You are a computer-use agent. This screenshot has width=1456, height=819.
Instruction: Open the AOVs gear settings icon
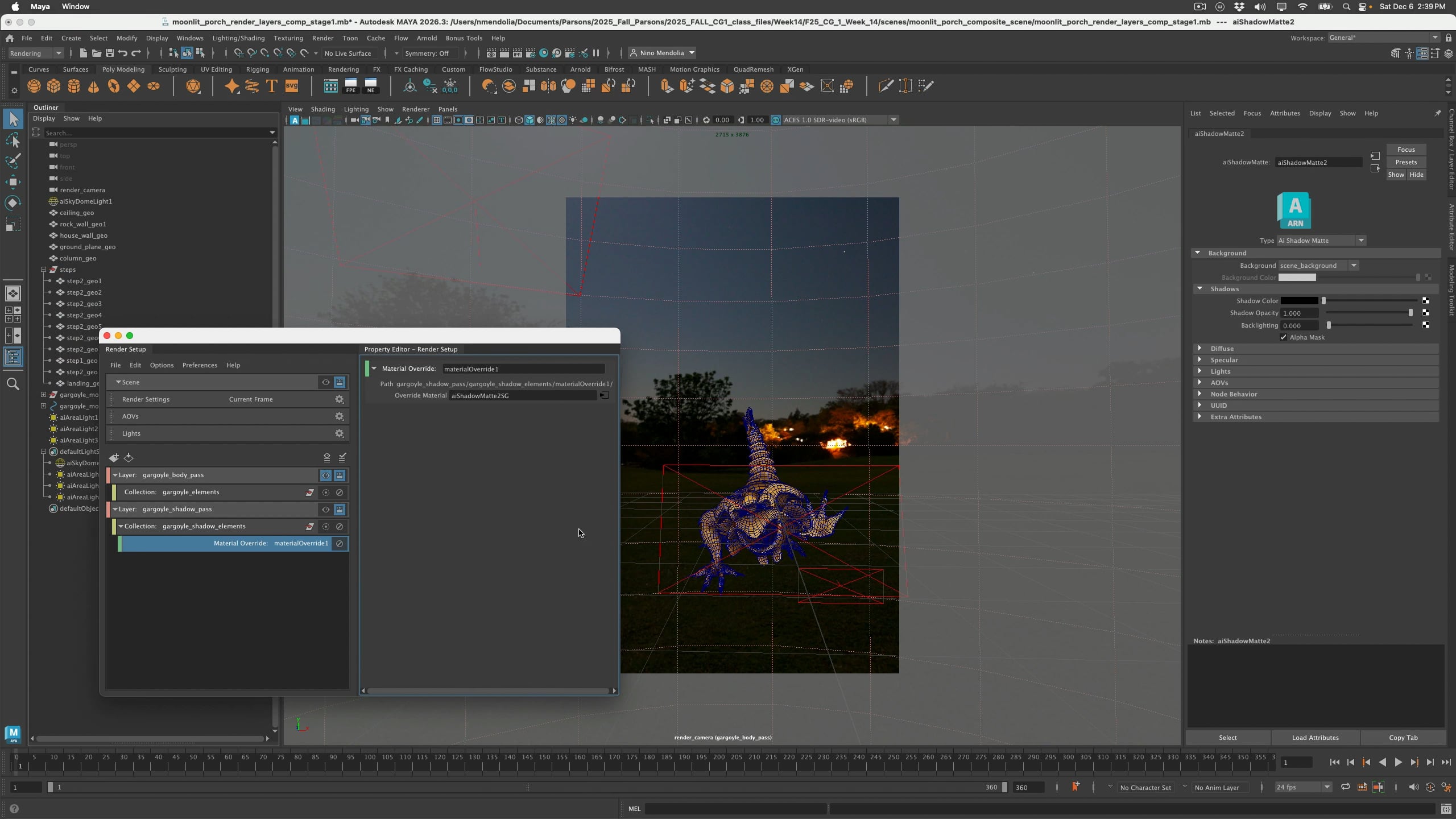click(340, 416)
